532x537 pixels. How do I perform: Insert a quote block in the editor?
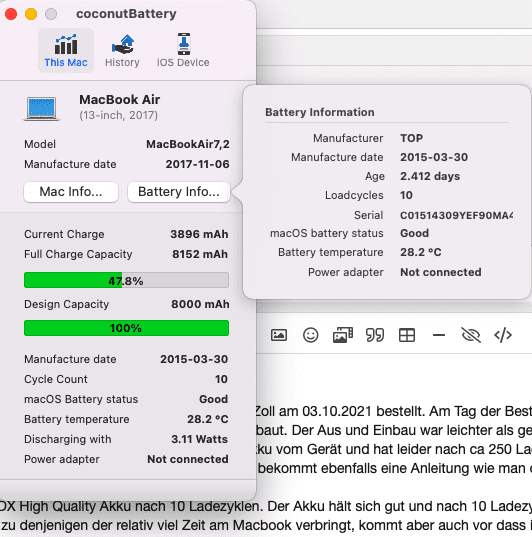pyautogui.click(x=375, y=335)
